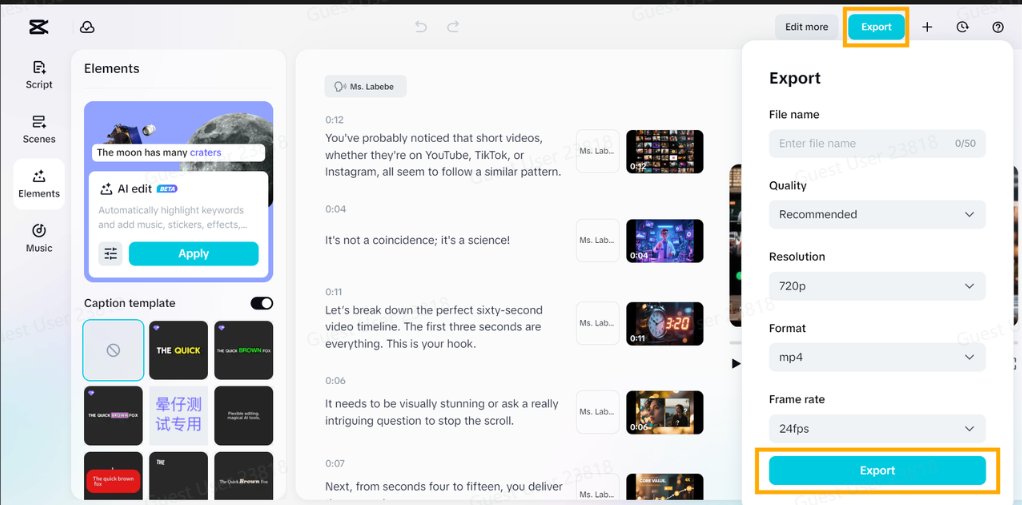This screenshot has width=1022, height=505.
Task: Open the Frame rate 24fps dropdown
Action: point(876,428)
